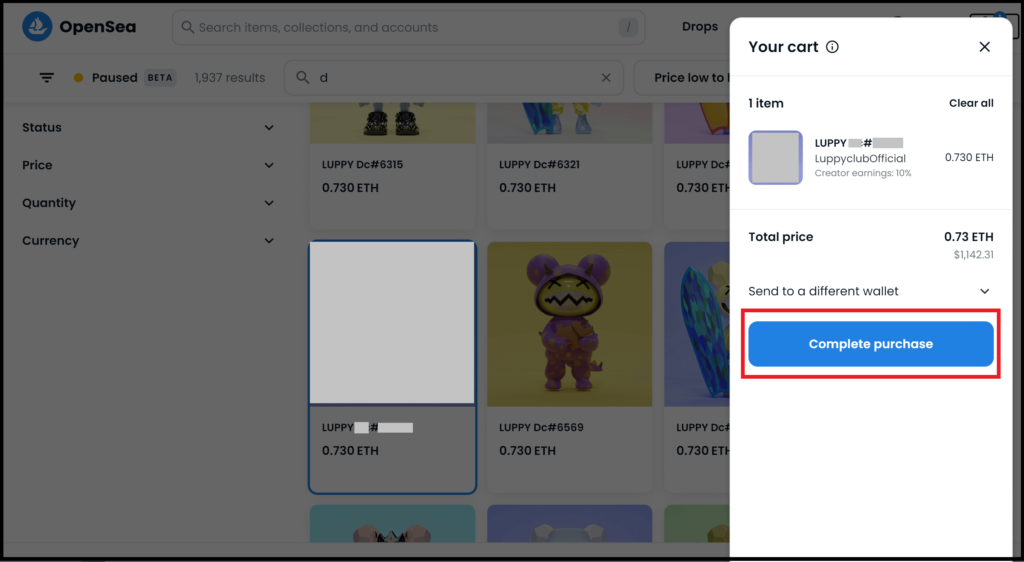Screen dimensions: 1024x562
Task: Click the 1 item cart count
Action: [x=766, y=103]
